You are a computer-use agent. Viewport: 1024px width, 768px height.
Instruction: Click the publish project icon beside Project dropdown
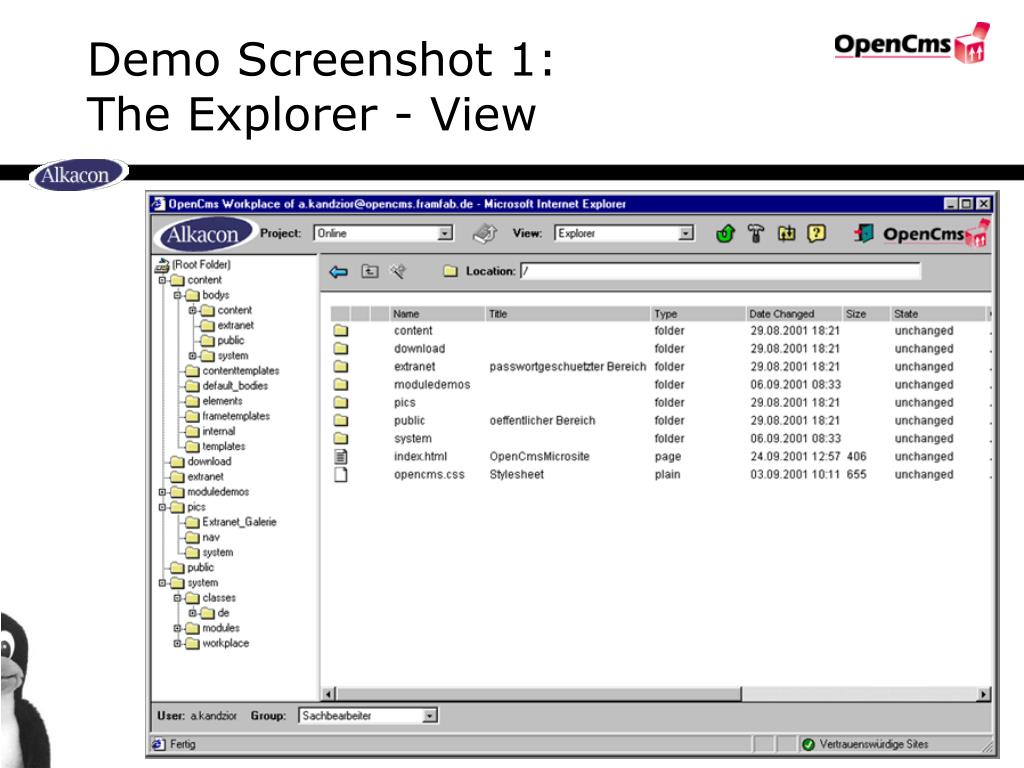[485, 233]
